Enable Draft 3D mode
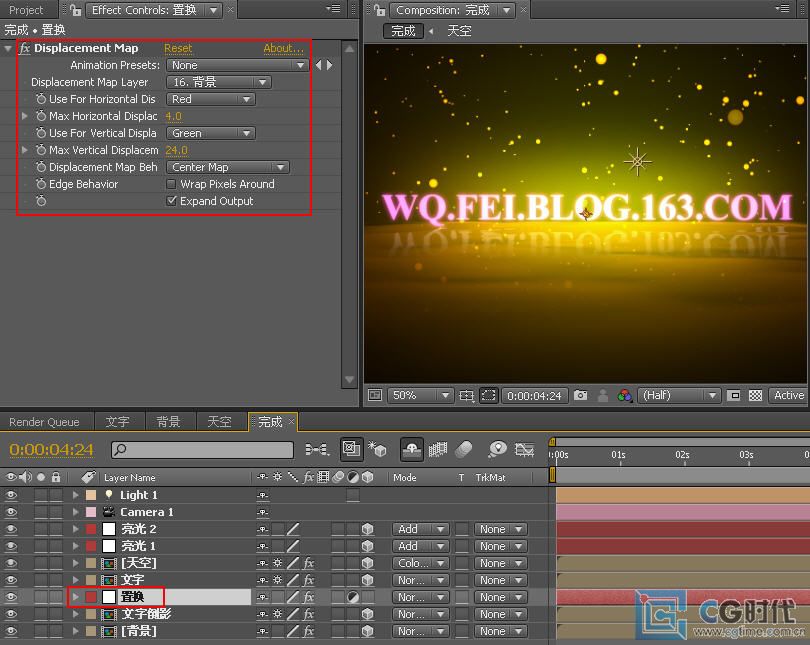This screenshot has height=645, width=810. pyautogui.click(x=377, y=449)
